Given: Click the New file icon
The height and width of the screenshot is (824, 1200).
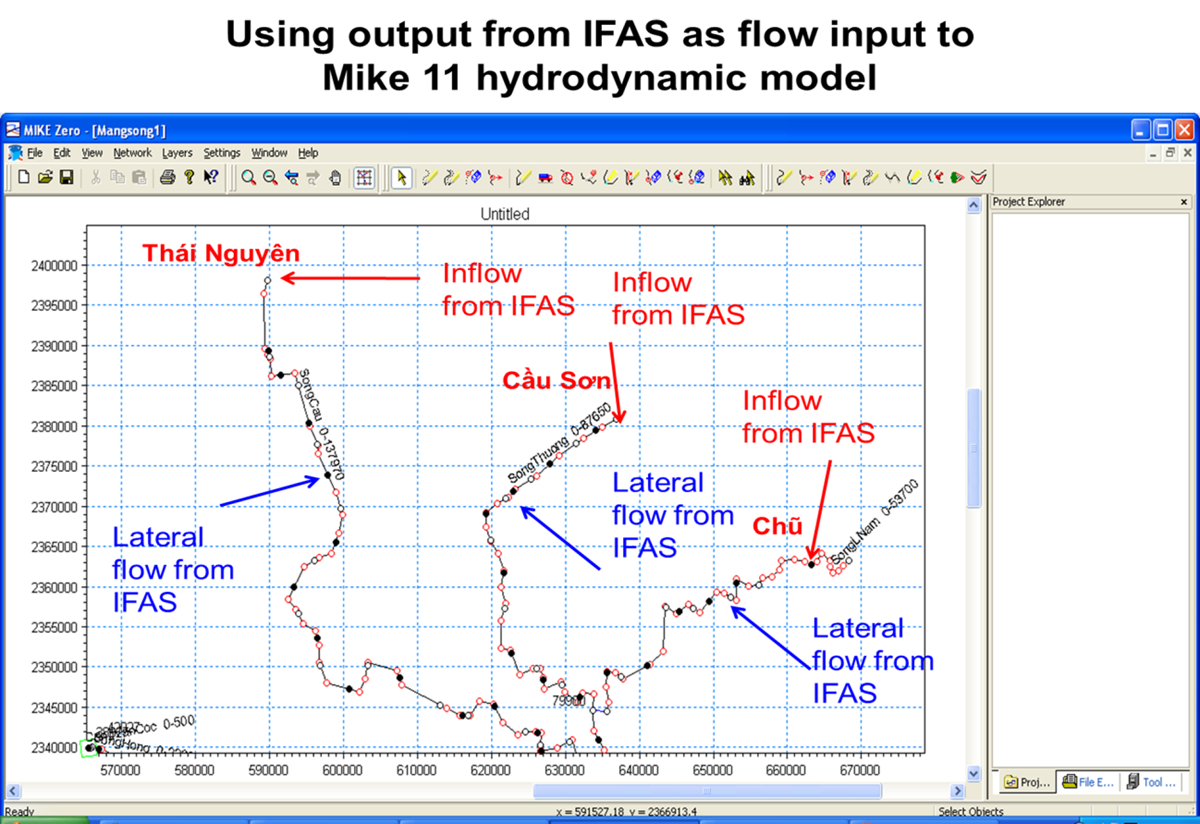Looking at the screenshot, I should (x=23, y=177).
